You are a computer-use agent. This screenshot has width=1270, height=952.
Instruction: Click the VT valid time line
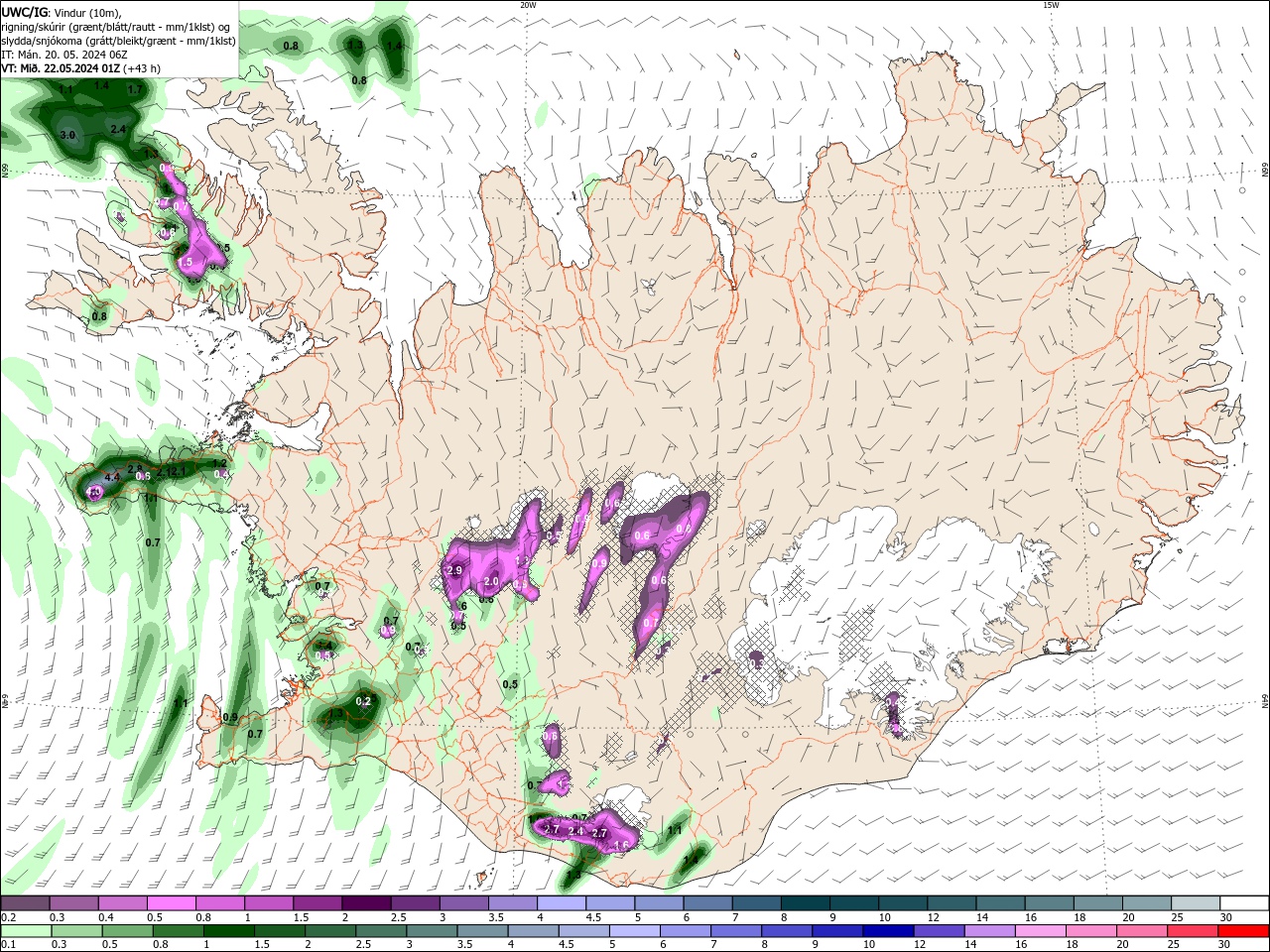pyautogui.click(x=81, y=68)
